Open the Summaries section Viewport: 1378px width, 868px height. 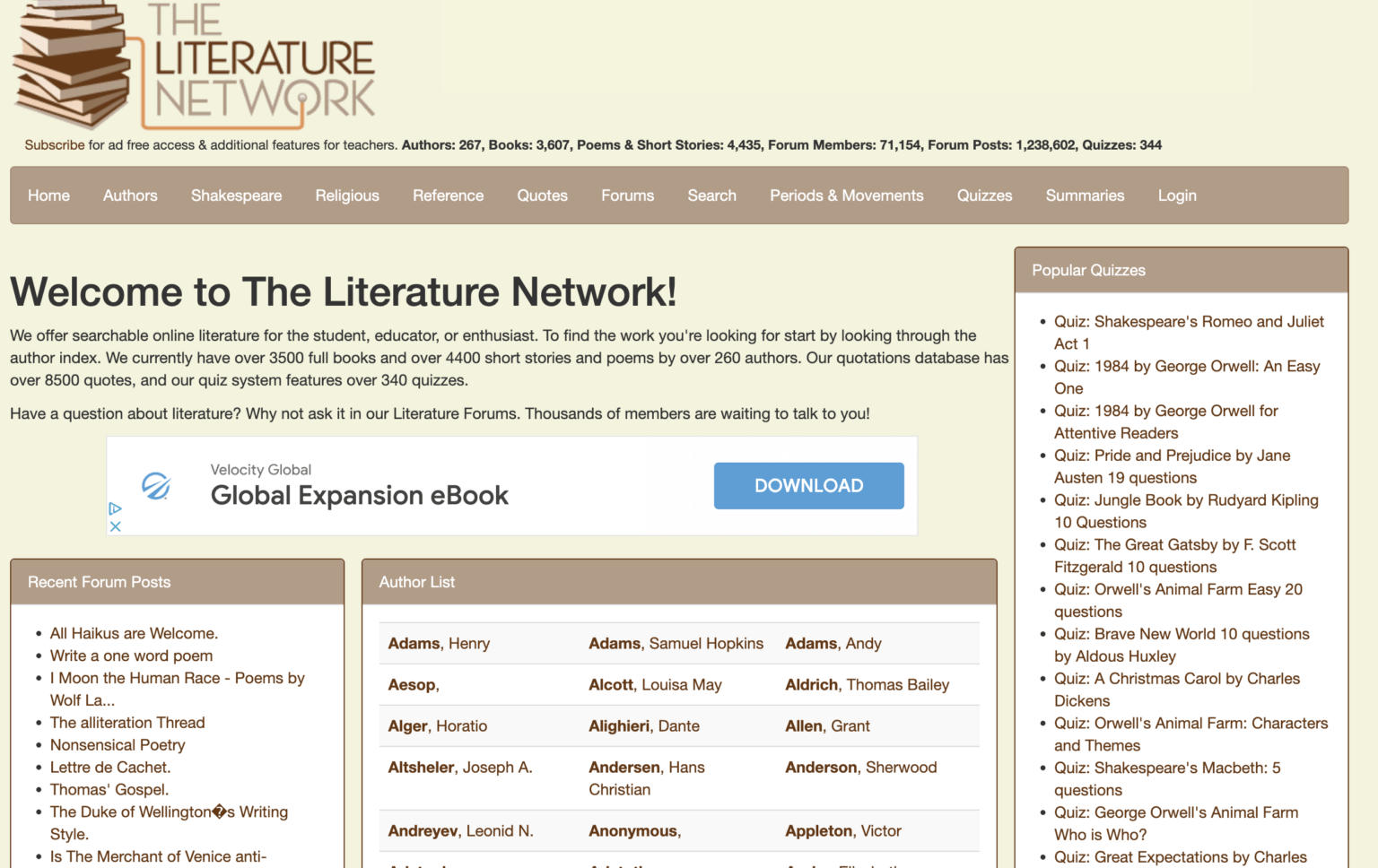(1085, 195)
